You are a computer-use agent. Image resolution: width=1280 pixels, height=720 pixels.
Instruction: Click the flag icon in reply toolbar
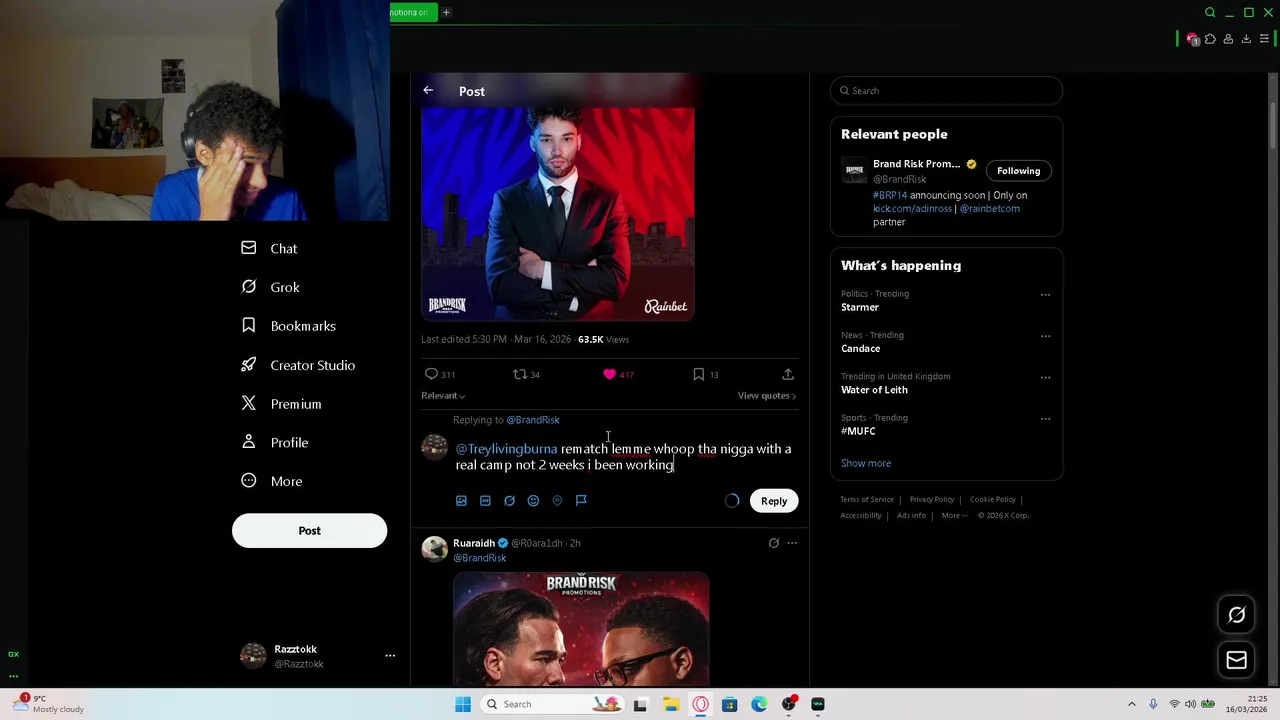pos(581,501)
